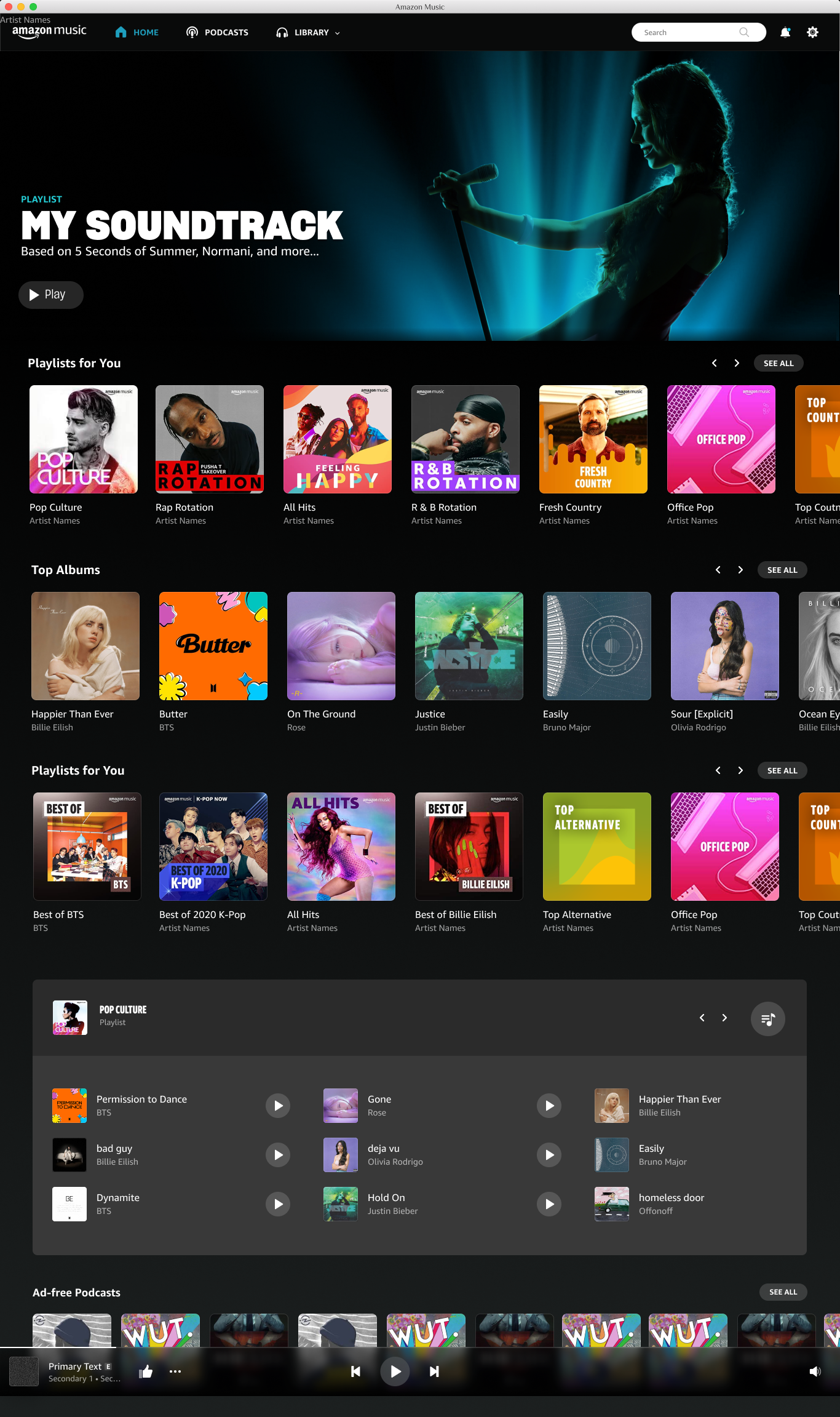The width and height of the screenshot is (840, 1417).
Task: Open Pop Culture playlist queue icon
Action: [767, 1019]
